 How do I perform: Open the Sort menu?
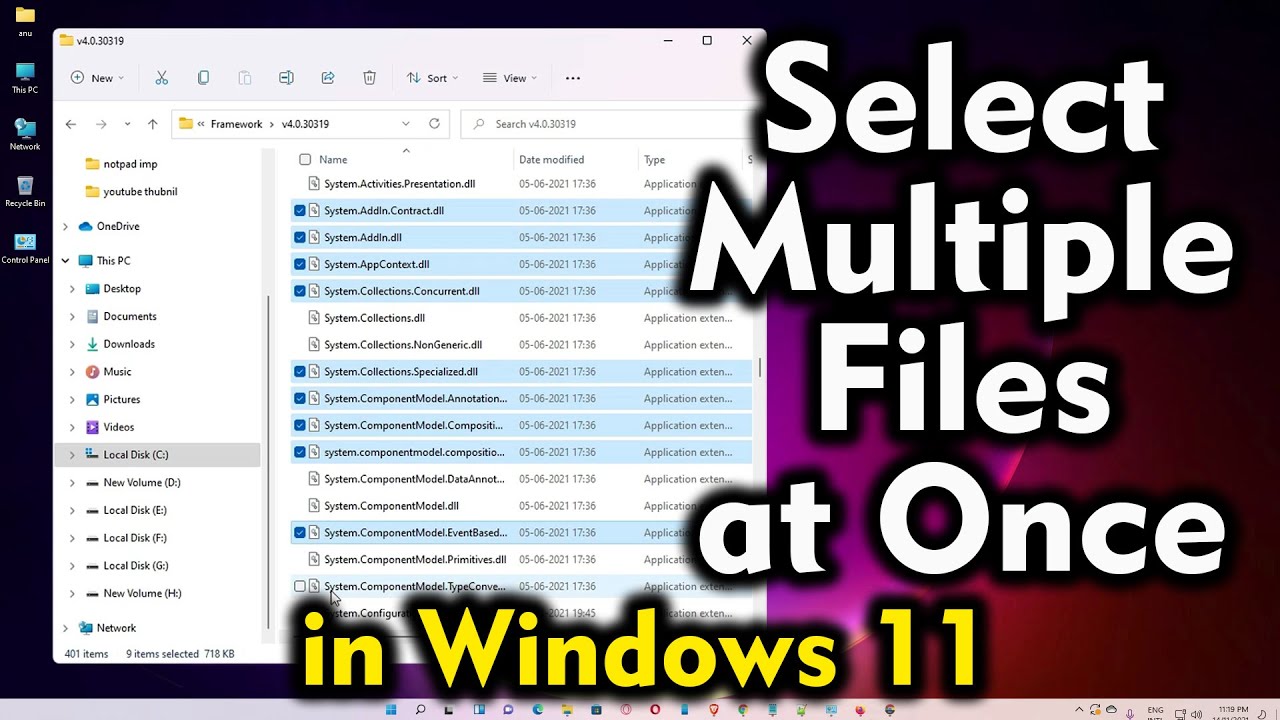[432, 78]
